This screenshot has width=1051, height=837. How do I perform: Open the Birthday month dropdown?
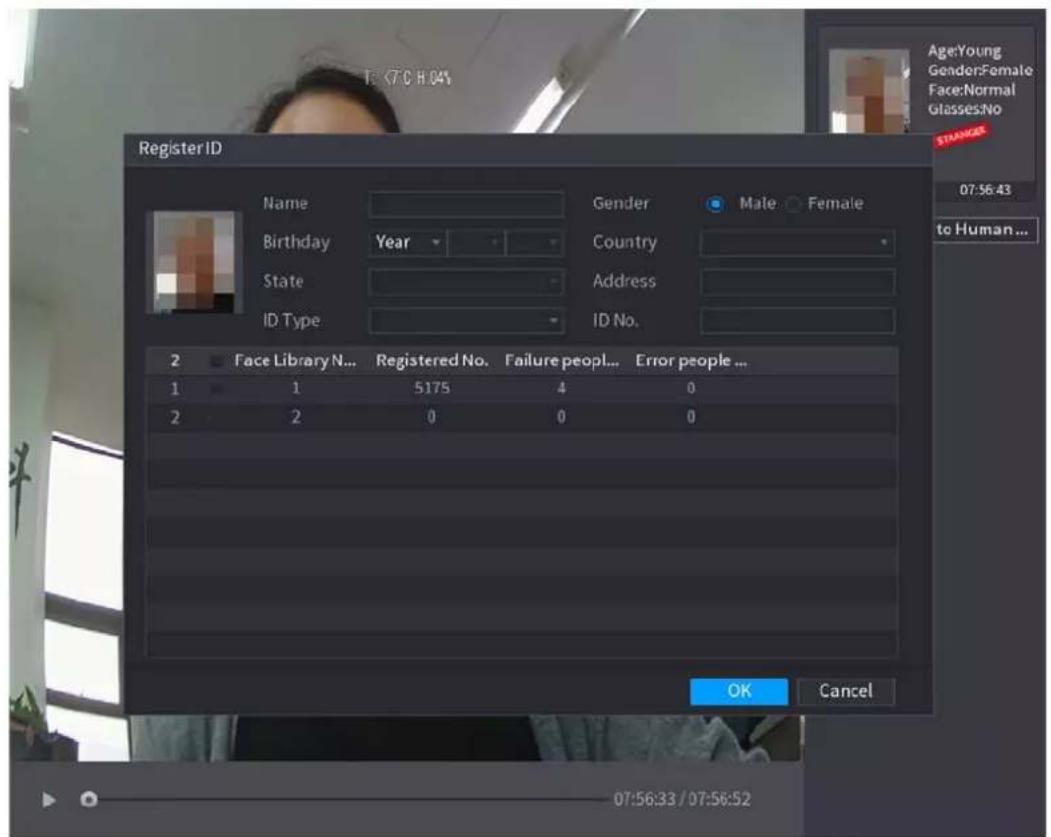[x=475, y=243]
